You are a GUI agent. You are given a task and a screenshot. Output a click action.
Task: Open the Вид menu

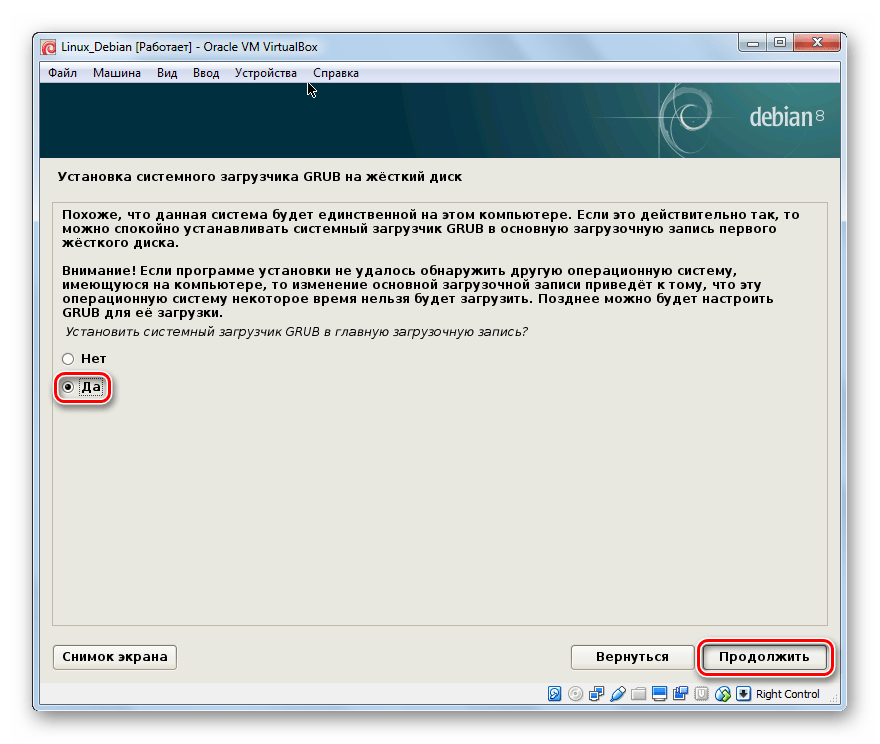(x=167, y=73)
